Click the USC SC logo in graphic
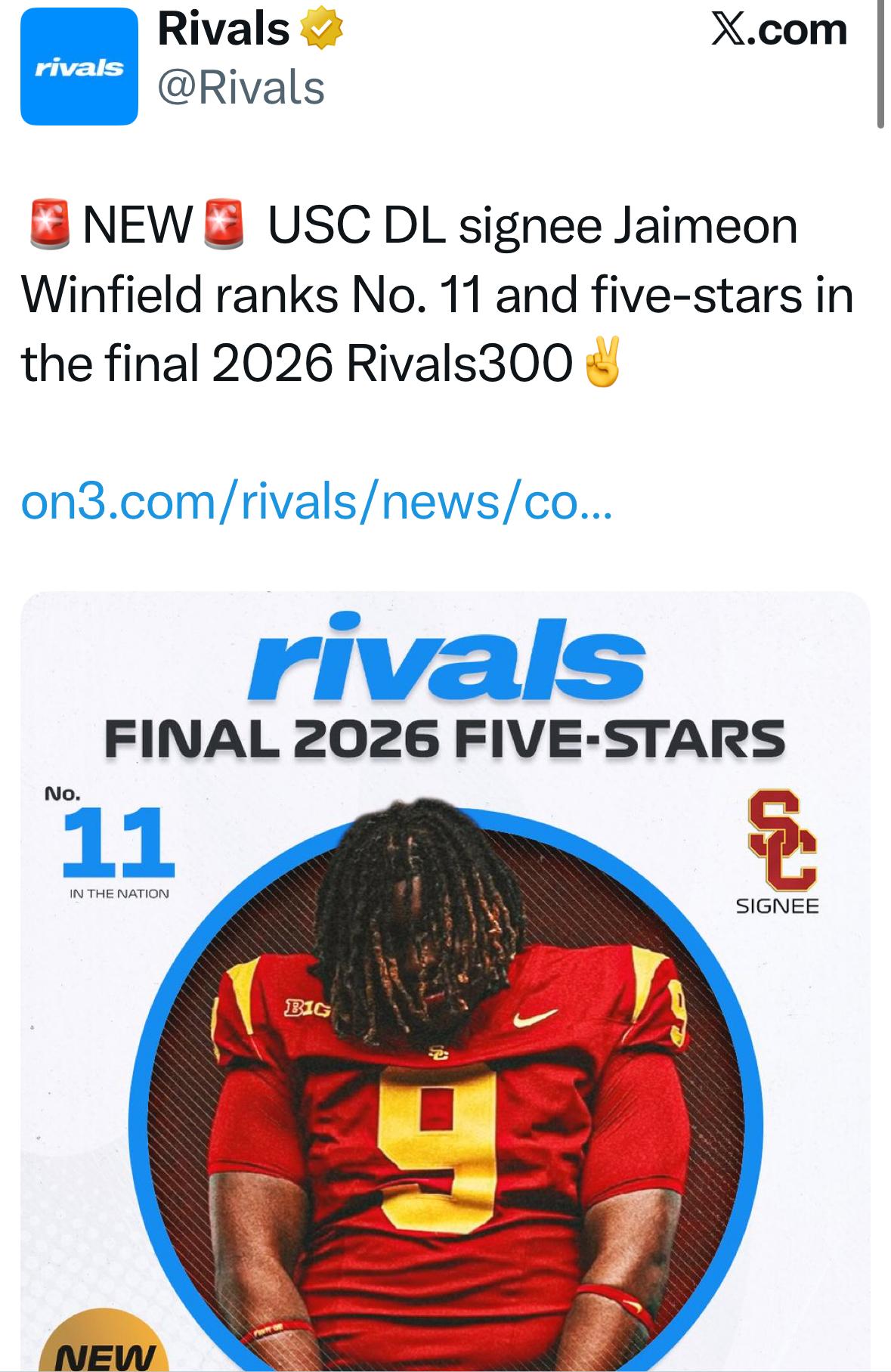The width and height of the screenshot is (891, 1372). click(781, 838)
